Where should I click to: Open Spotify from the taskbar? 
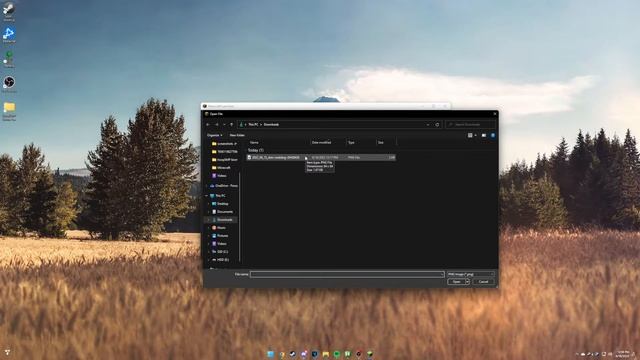click(x=337, y=354)
